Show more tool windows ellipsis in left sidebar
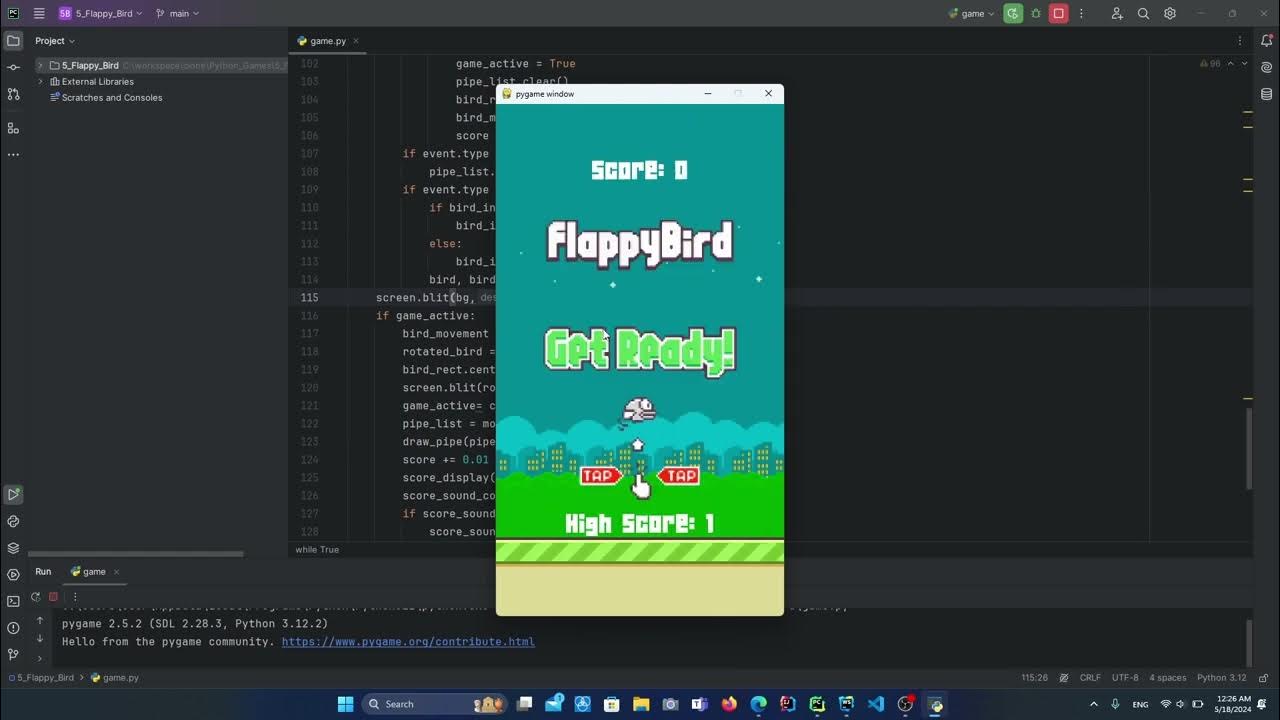 (13, 155)
